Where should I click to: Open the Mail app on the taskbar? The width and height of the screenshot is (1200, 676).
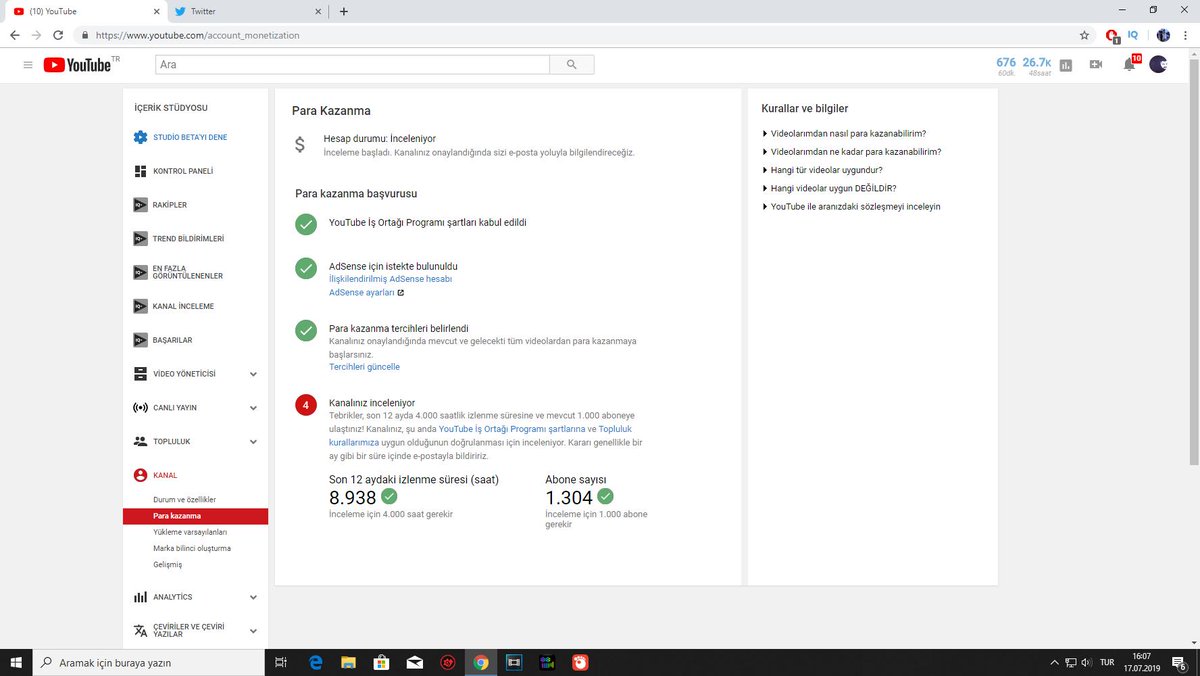coord(414,662)
